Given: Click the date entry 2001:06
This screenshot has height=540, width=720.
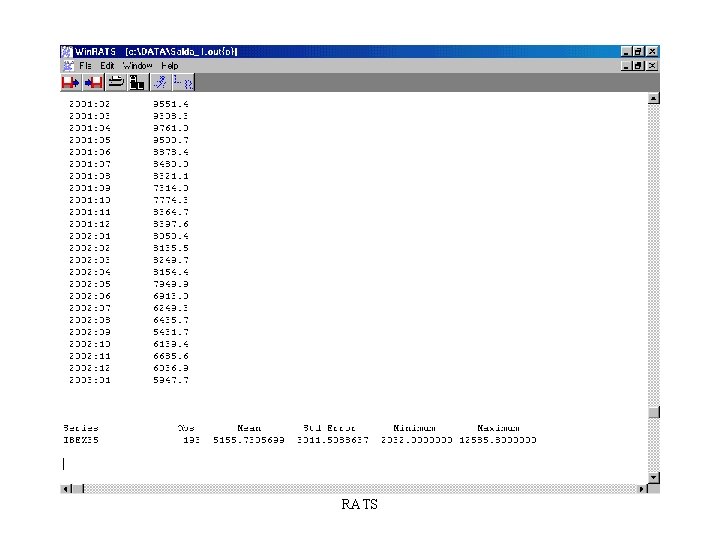Looking at the screenshot, I should coord(90,152).
